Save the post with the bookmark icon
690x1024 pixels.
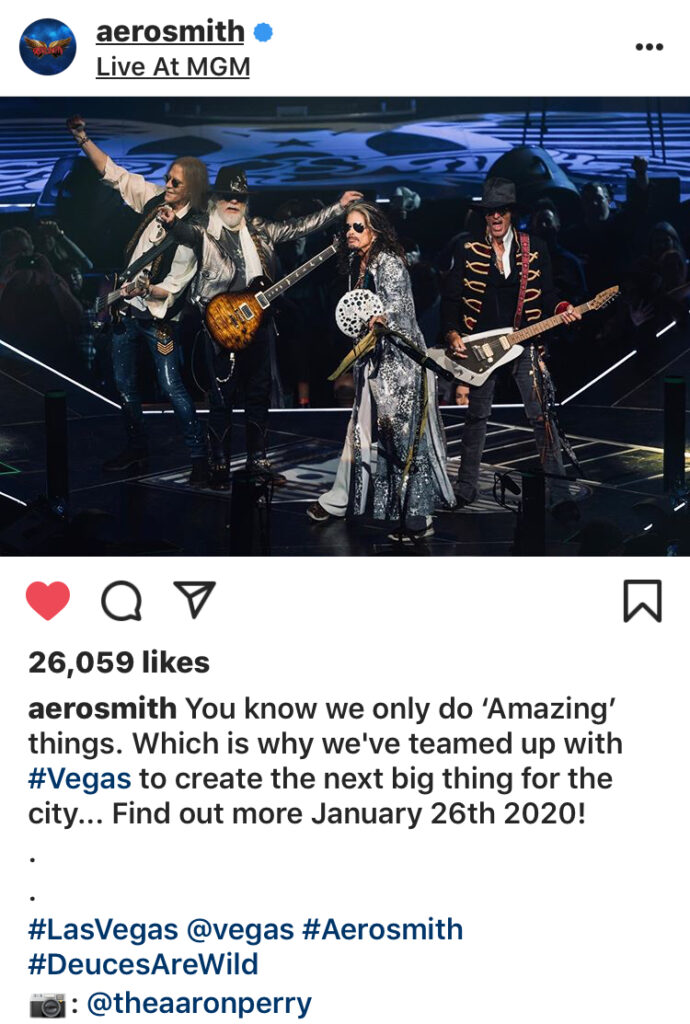(x=642, y=601)
